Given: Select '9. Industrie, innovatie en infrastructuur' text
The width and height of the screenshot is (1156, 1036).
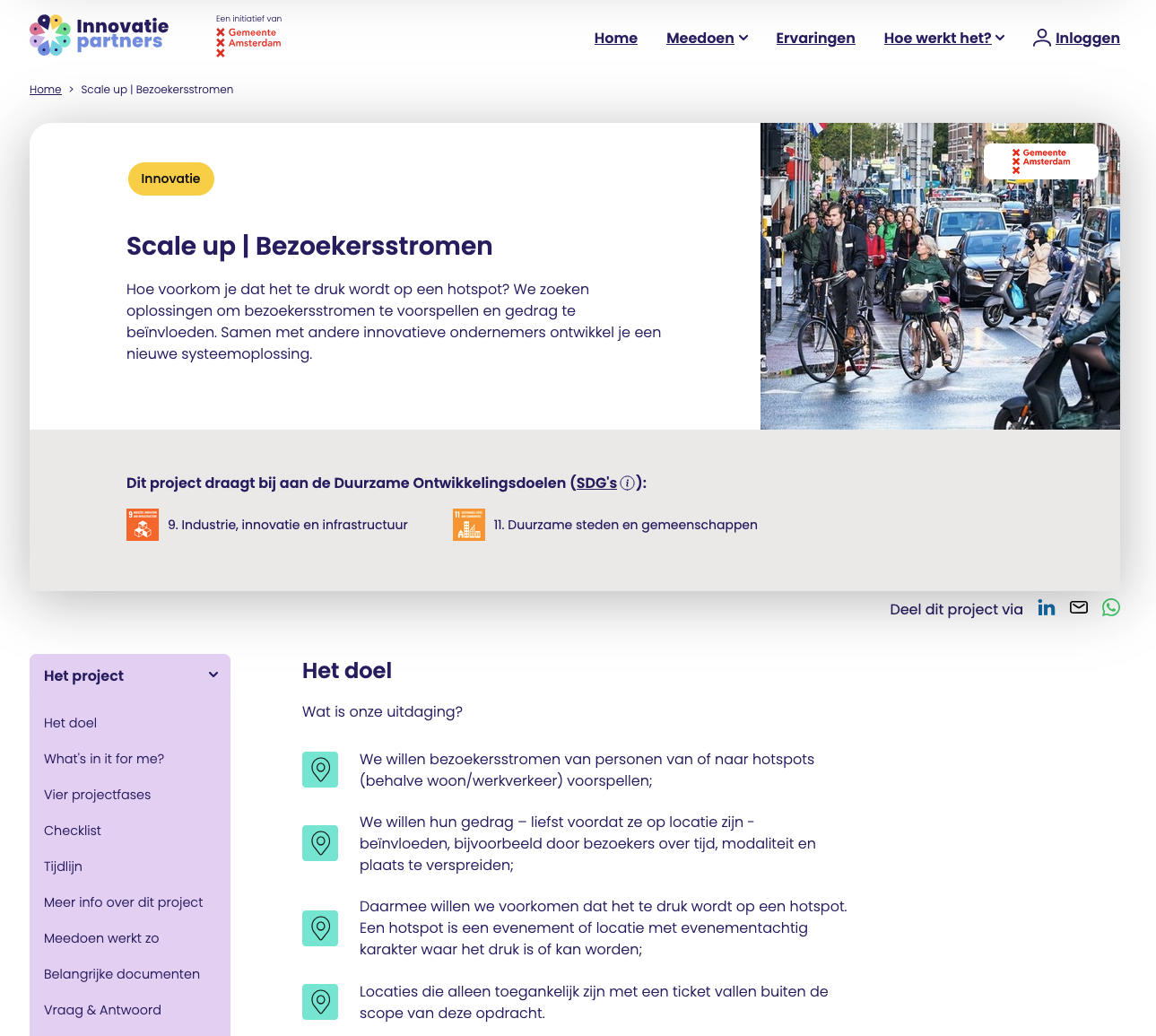Looking at the screenshot, I should (x=288, y=525).
